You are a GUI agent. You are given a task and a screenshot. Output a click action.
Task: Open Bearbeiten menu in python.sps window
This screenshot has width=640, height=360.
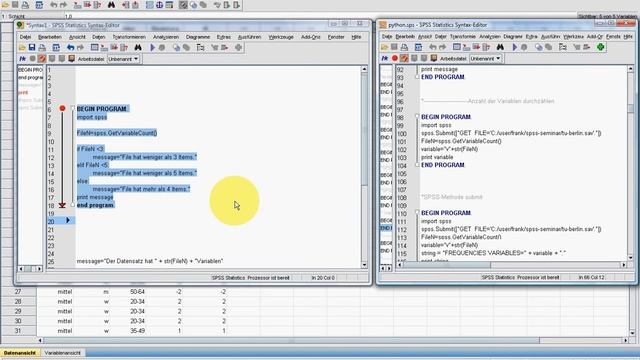[405, 36]
